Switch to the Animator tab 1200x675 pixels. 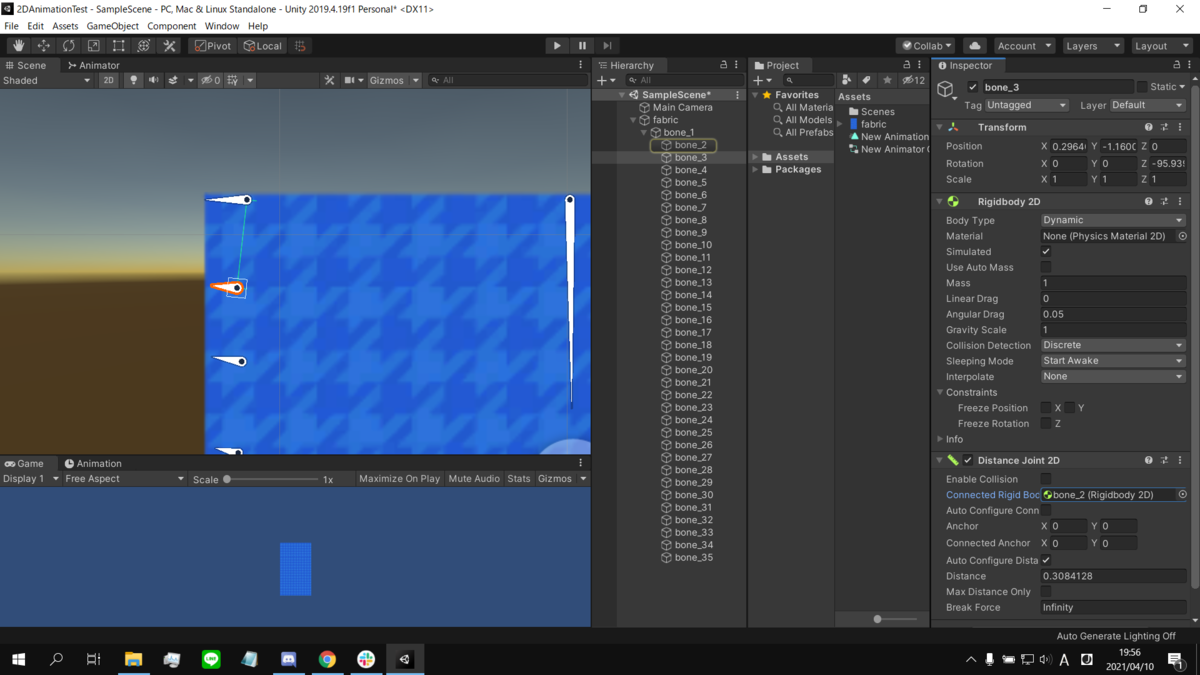coord(93,65)
